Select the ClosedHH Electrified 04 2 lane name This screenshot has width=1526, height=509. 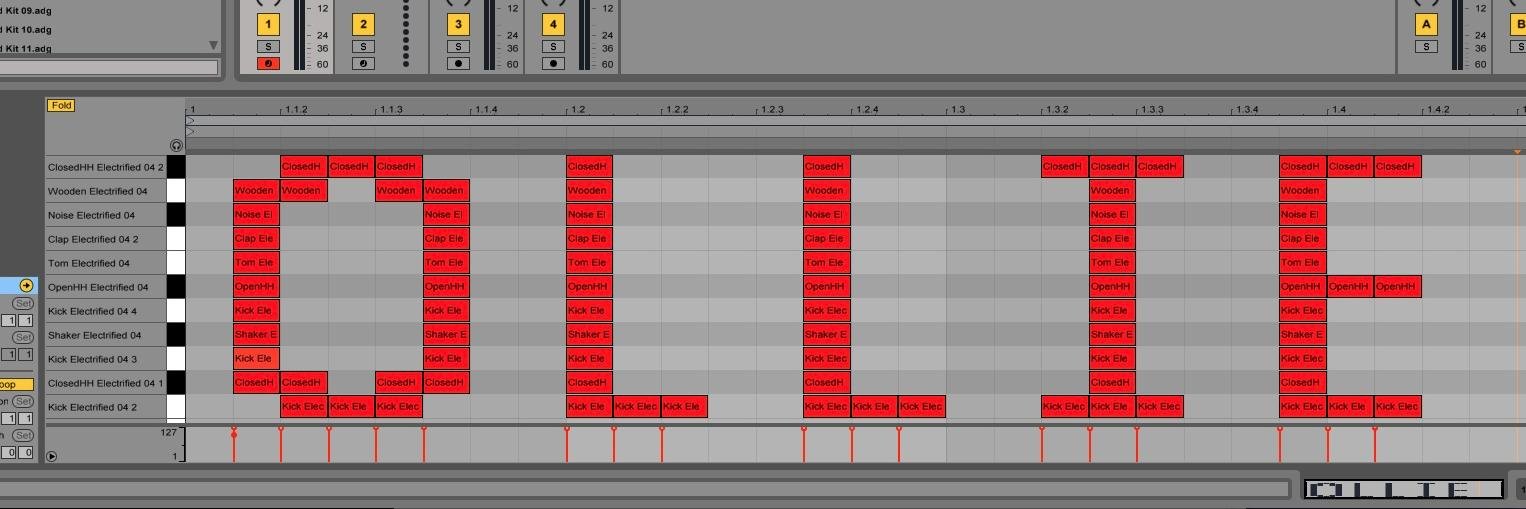coord(105,167)
